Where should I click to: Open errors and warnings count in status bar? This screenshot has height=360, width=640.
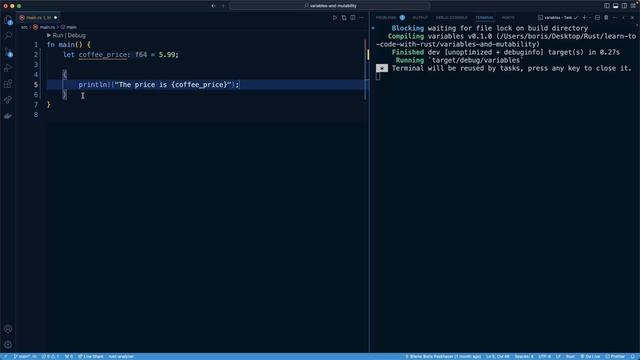[x=50, y=356]
